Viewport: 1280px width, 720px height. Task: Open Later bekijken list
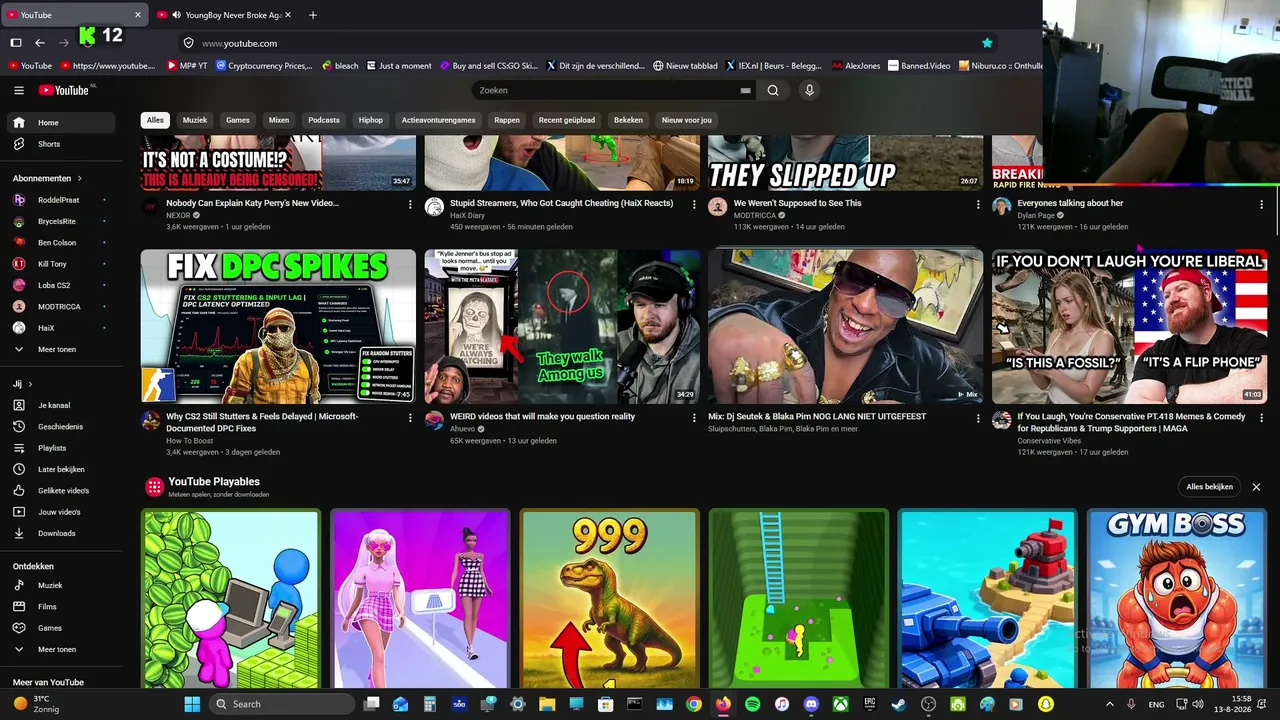click(x=63, y=469)
